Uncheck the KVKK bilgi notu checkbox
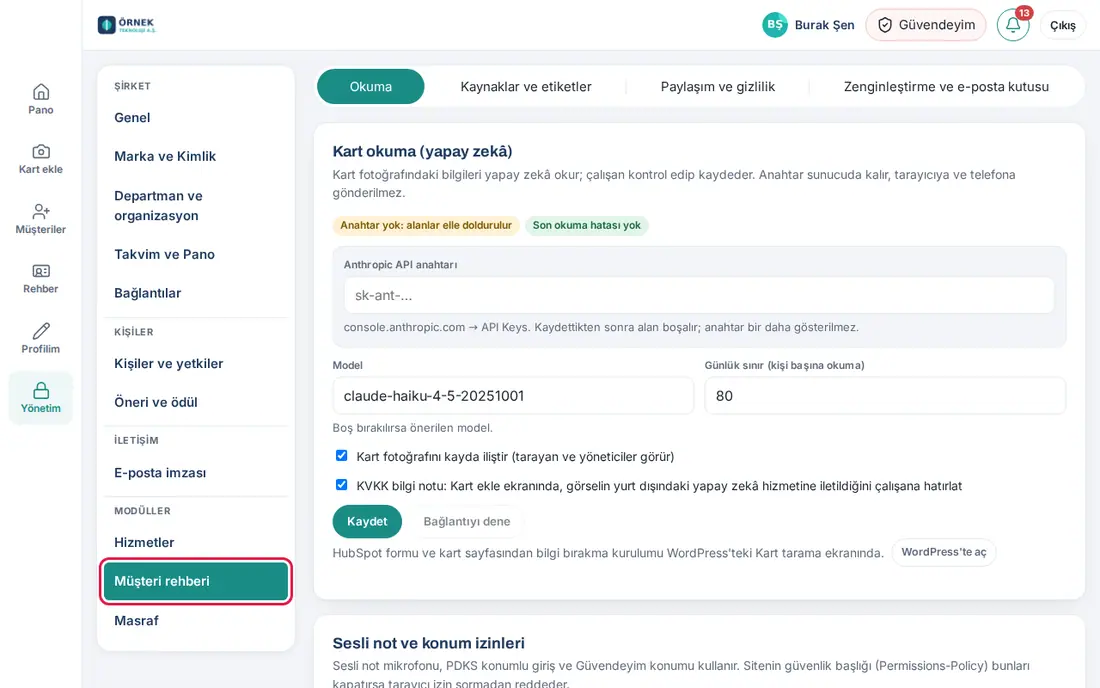The width and height of the screenshot is (1100, 688). (x=342, y=485)
